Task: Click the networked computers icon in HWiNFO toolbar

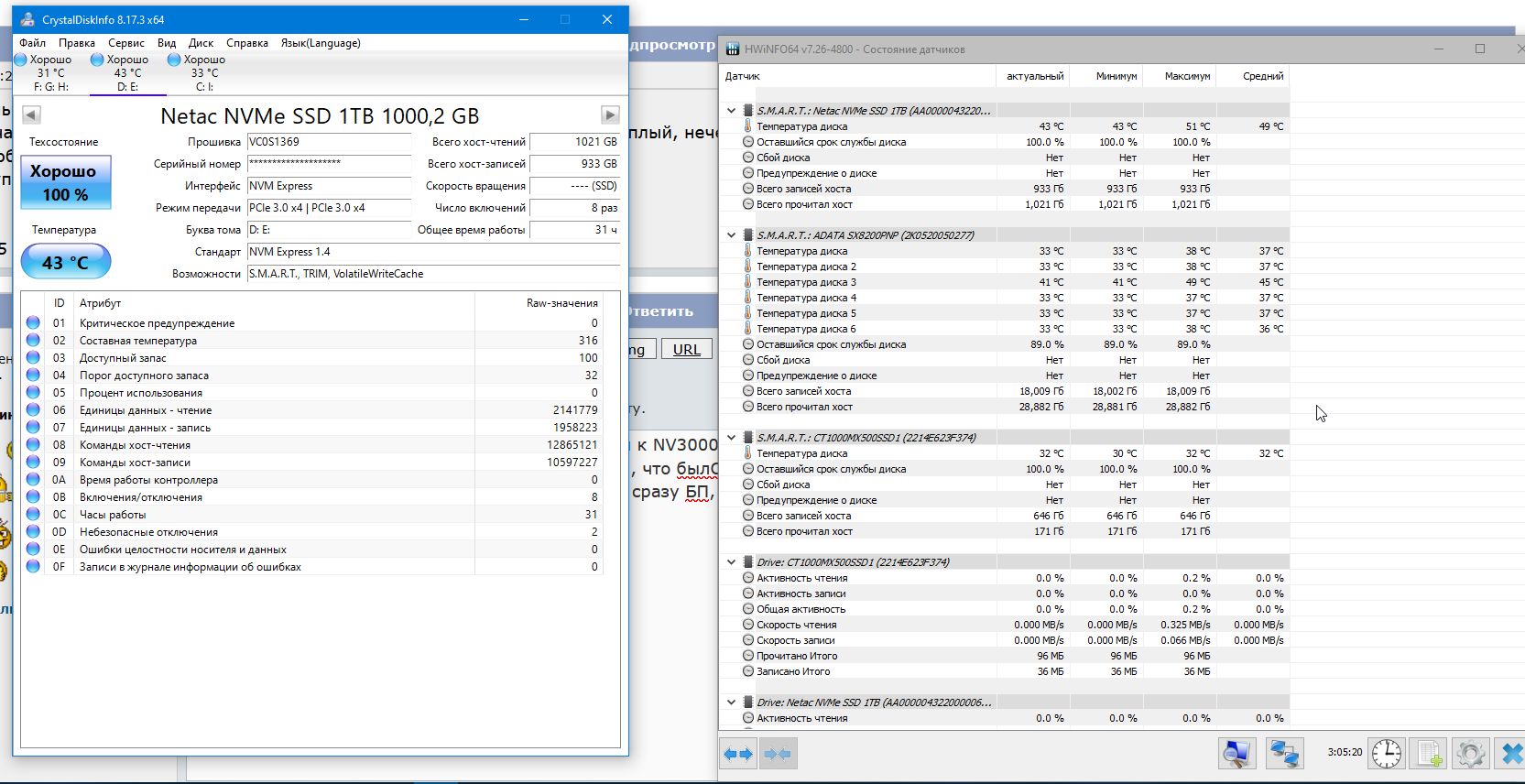Action: pos(1285,753)
